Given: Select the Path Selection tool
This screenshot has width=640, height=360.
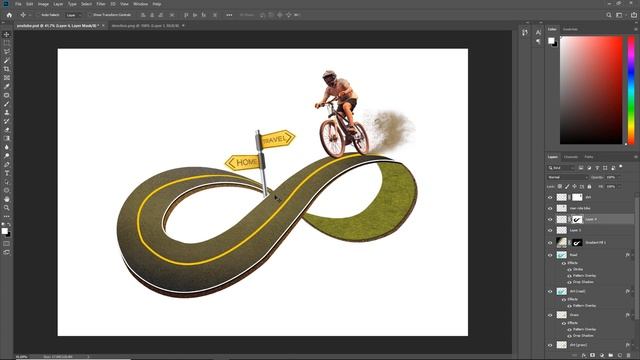Looking at the screenshot, I should [x=7, y=182].
